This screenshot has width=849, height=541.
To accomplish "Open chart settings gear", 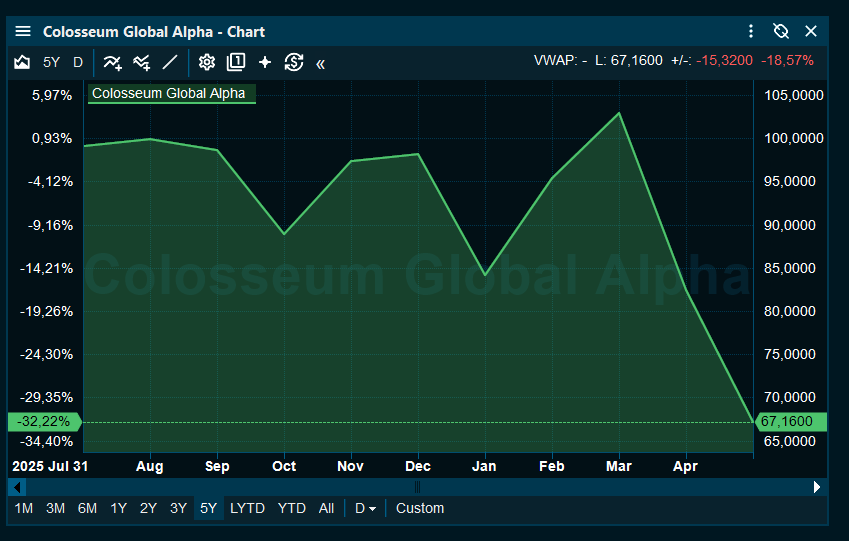I will (206, 62).
